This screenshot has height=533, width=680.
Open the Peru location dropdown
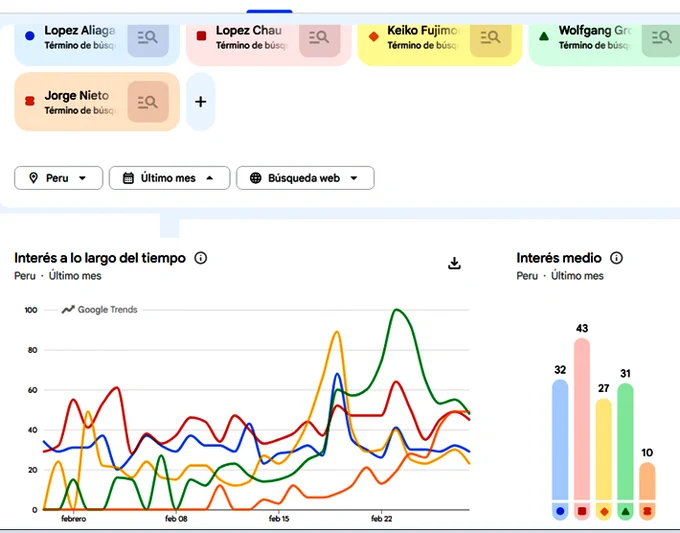tap(59, 178)
